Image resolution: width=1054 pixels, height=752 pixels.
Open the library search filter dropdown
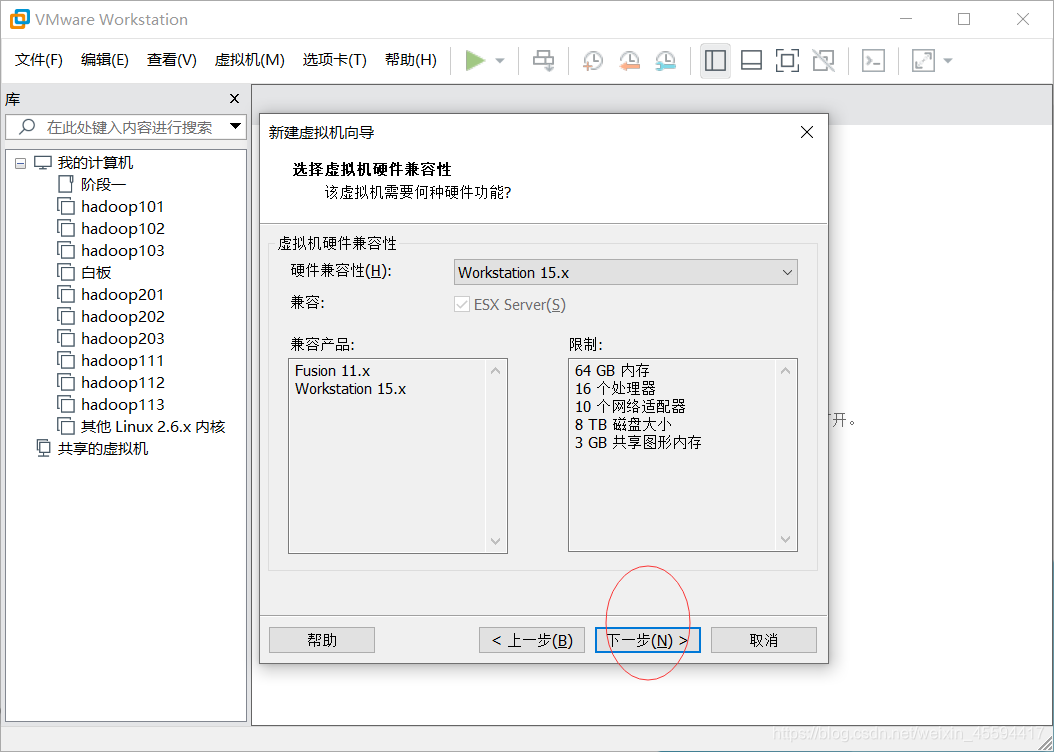[x=235, y=126]
